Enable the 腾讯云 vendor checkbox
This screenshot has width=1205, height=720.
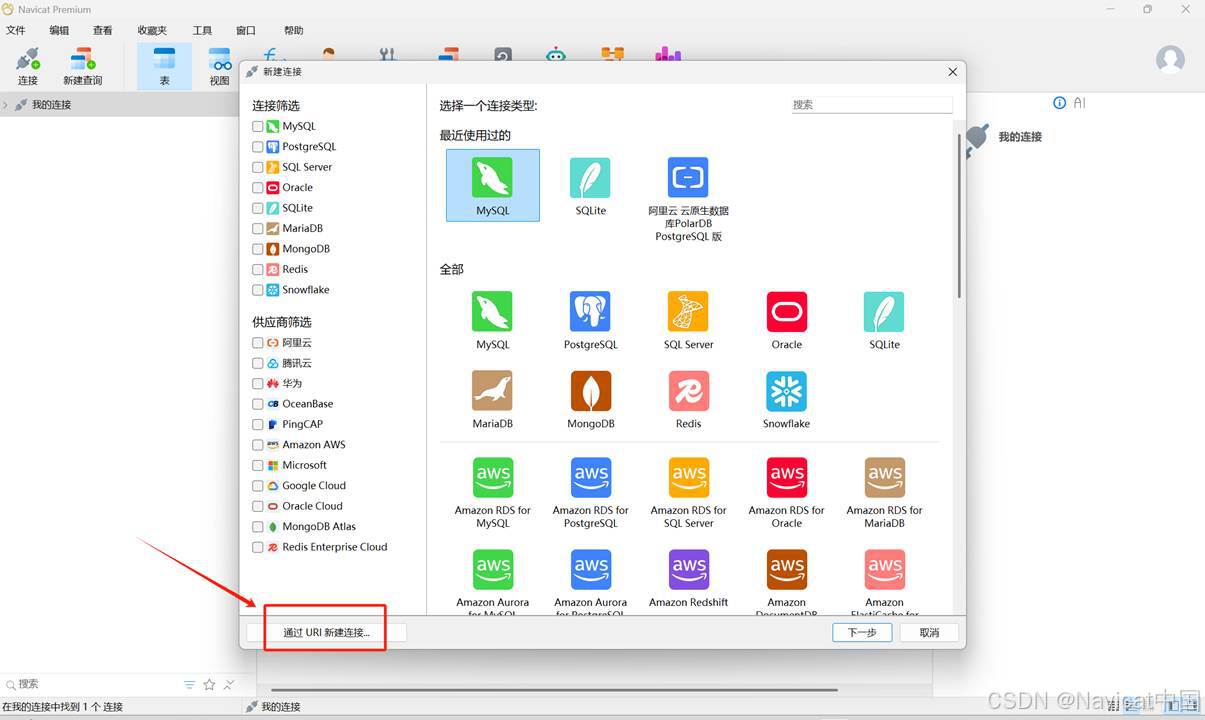click(258, 364)
